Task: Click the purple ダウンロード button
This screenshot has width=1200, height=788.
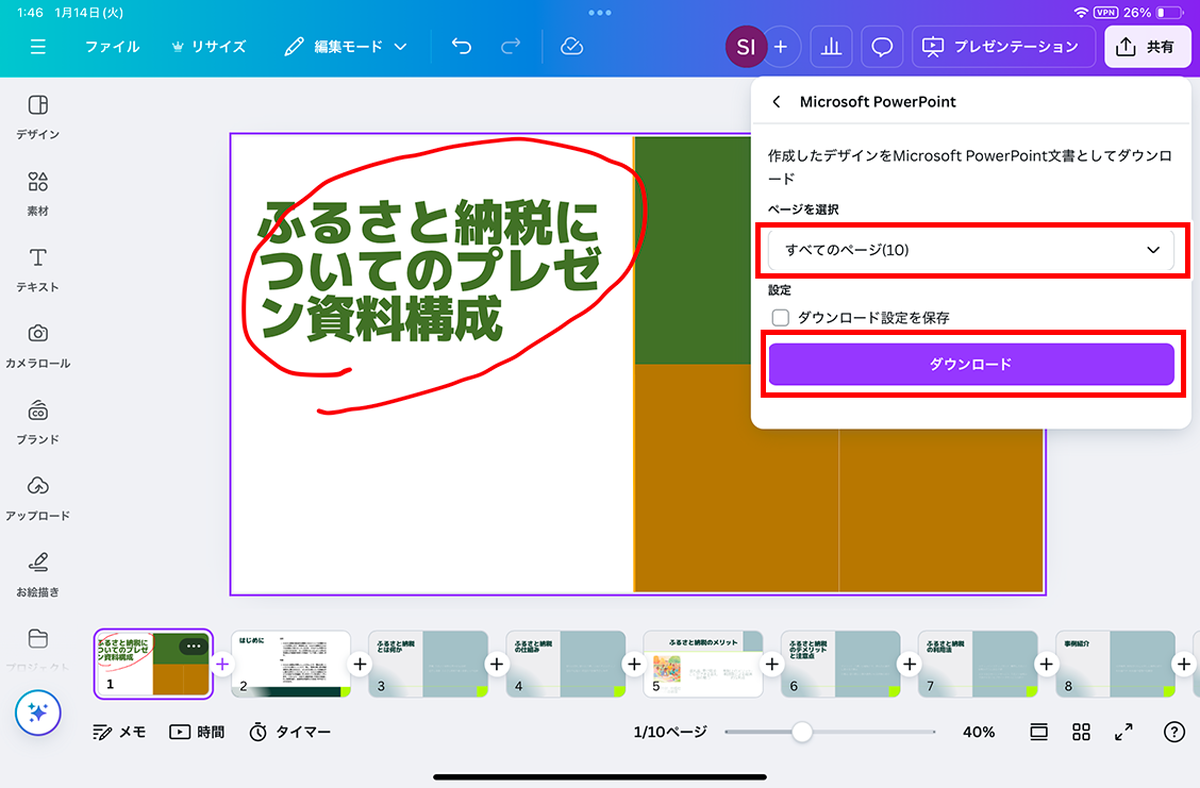Action: (x=970, y=365)
